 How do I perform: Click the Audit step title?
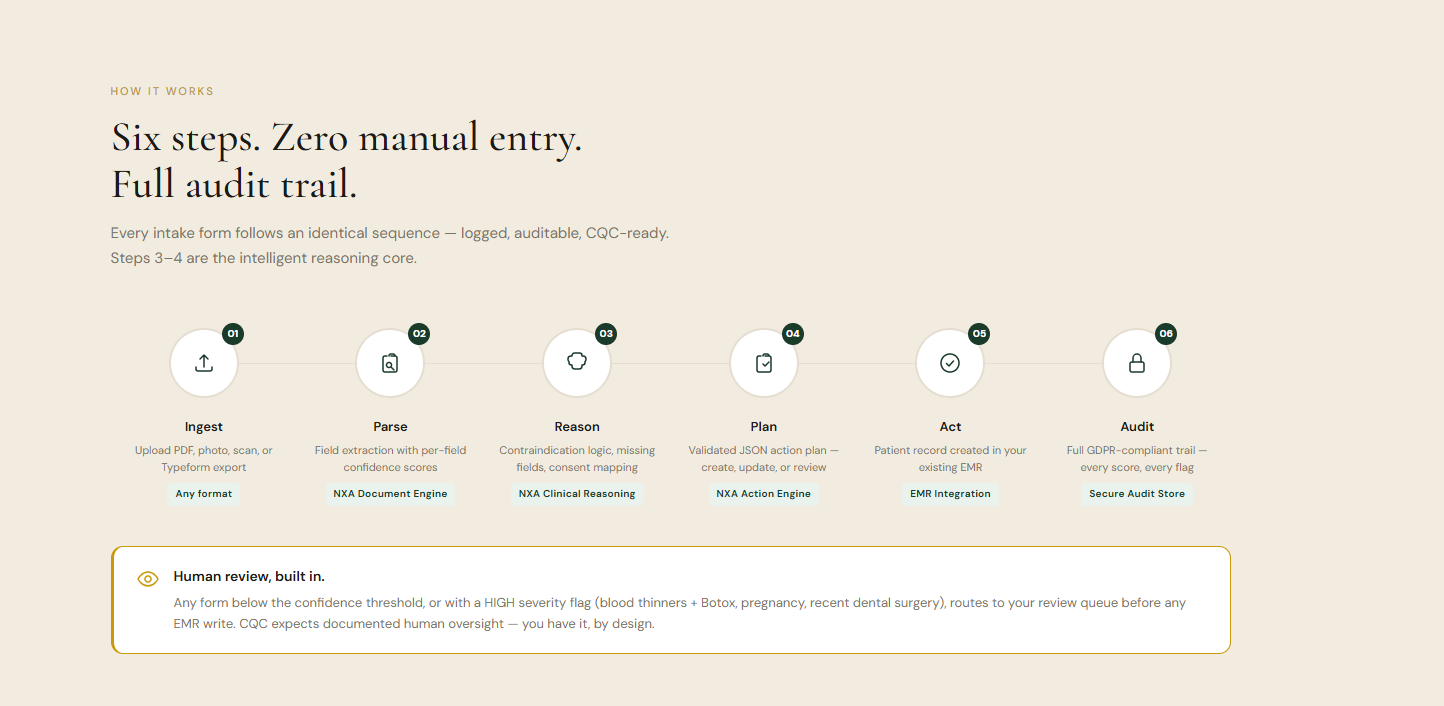tap(1137, 427)
